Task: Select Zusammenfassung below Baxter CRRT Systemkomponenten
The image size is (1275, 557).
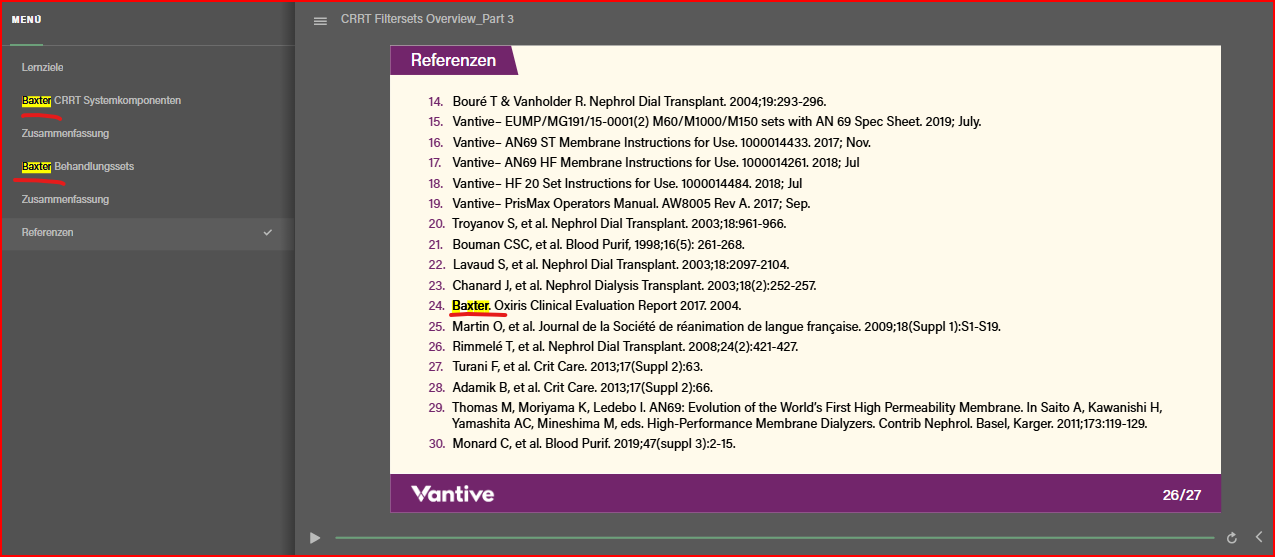Action: tap(65, 133)
